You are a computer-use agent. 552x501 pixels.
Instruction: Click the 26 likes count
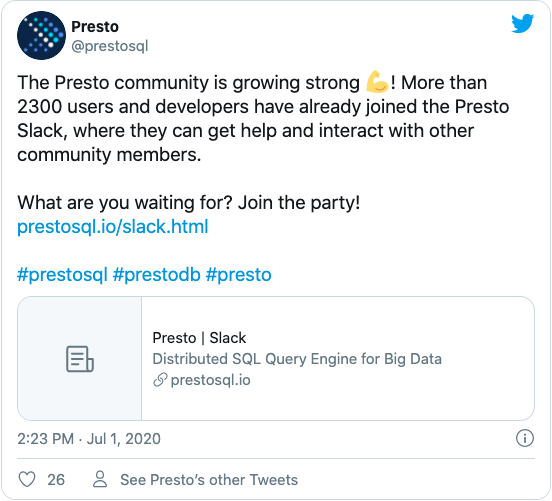click(56, 480)
